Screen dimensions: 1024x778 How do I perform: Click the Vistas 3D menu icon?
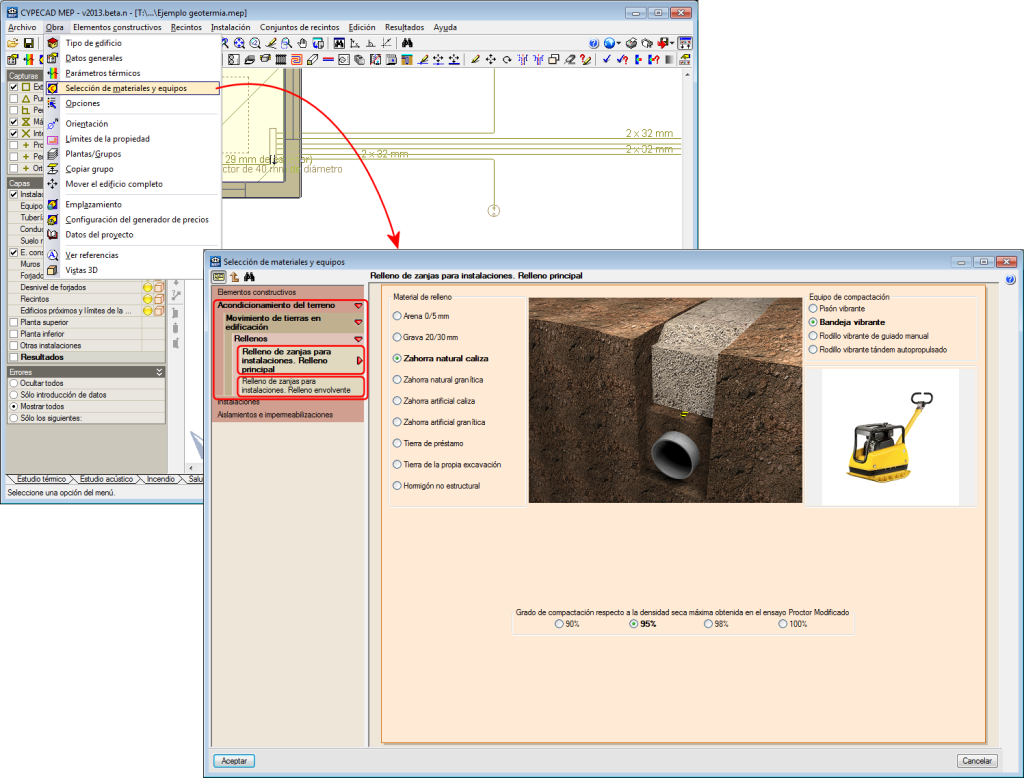tap(53, 270)
